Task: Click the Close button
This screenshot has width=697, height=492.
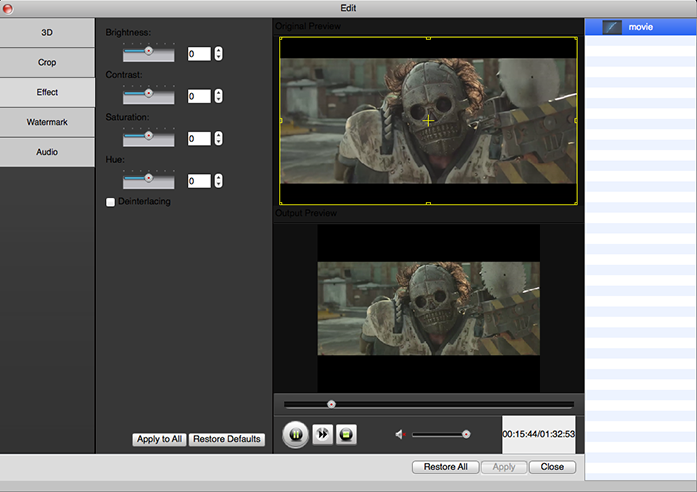Action: pos(552,467)
